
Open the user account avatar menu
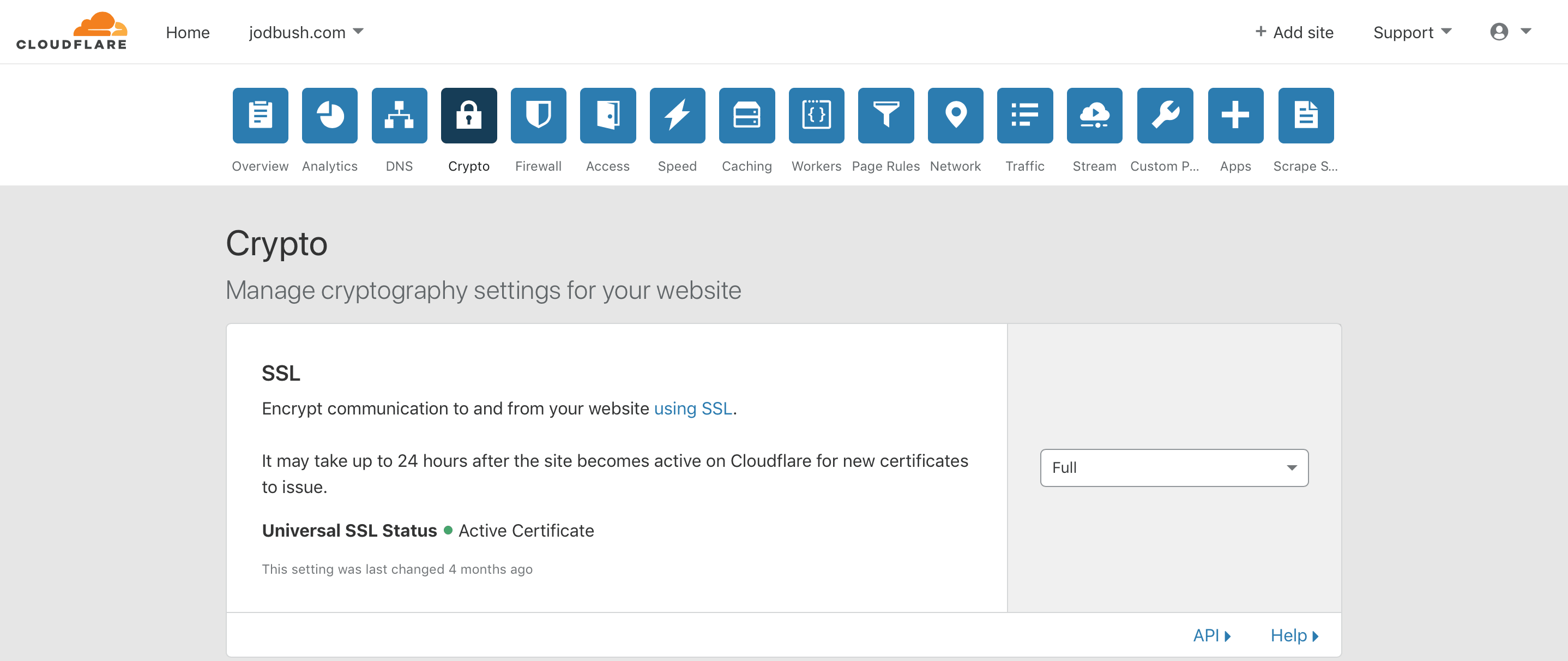click(x=1510, y=32)
